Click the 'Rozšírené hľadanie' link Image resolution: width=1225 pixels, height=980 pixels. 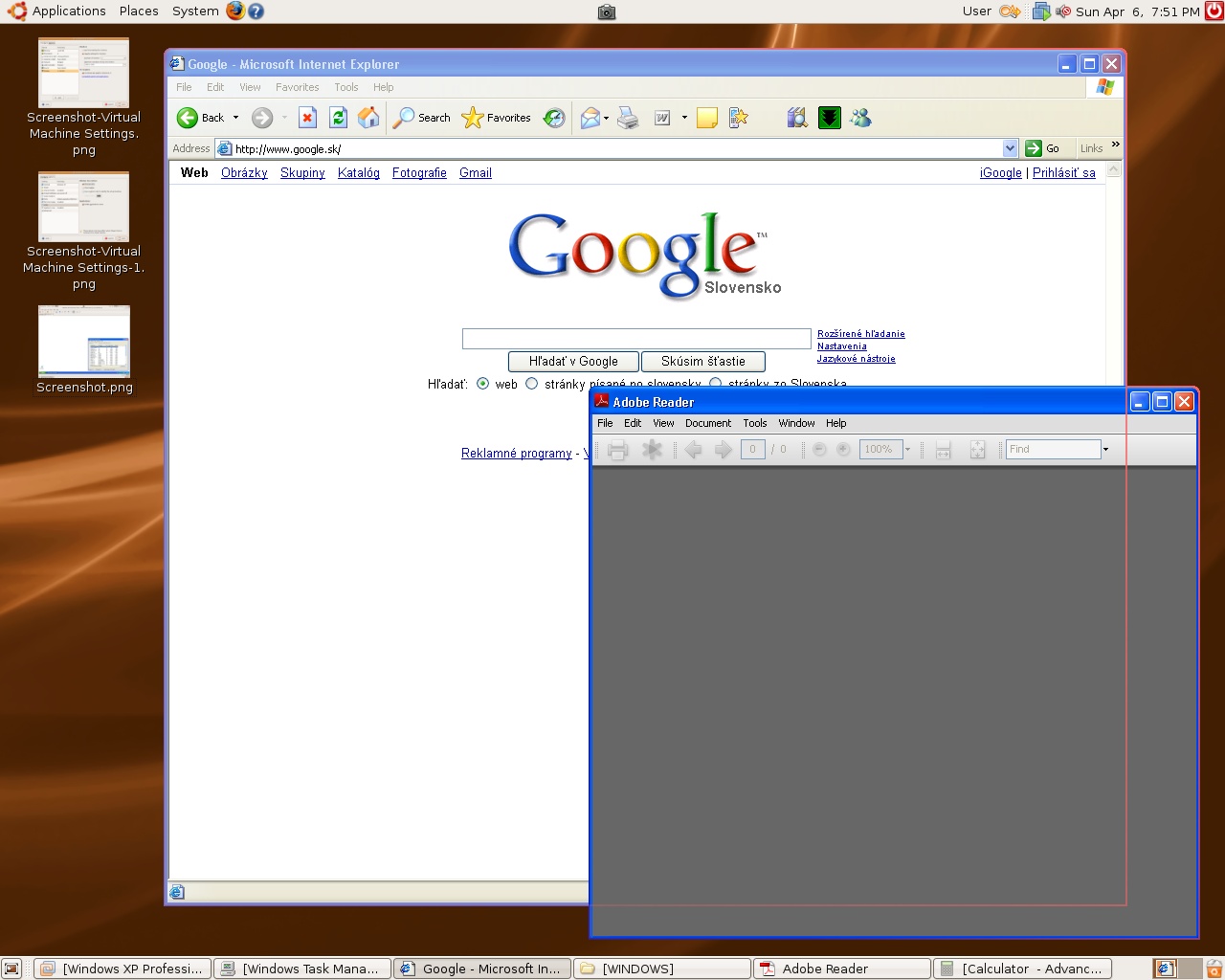pos(860,334)
